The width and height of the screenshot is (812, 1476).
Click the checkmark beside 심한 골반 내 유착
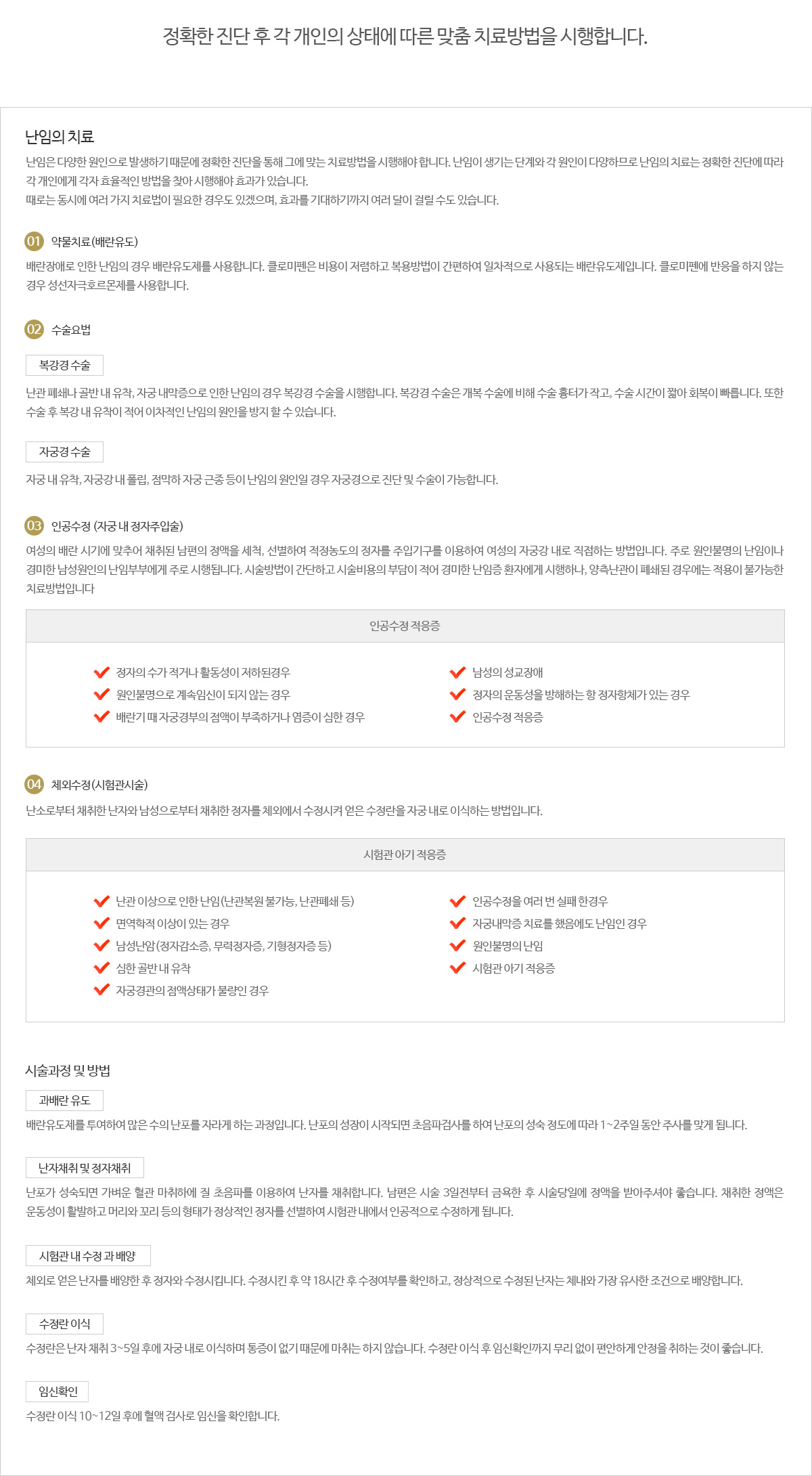tap(101, 968)
